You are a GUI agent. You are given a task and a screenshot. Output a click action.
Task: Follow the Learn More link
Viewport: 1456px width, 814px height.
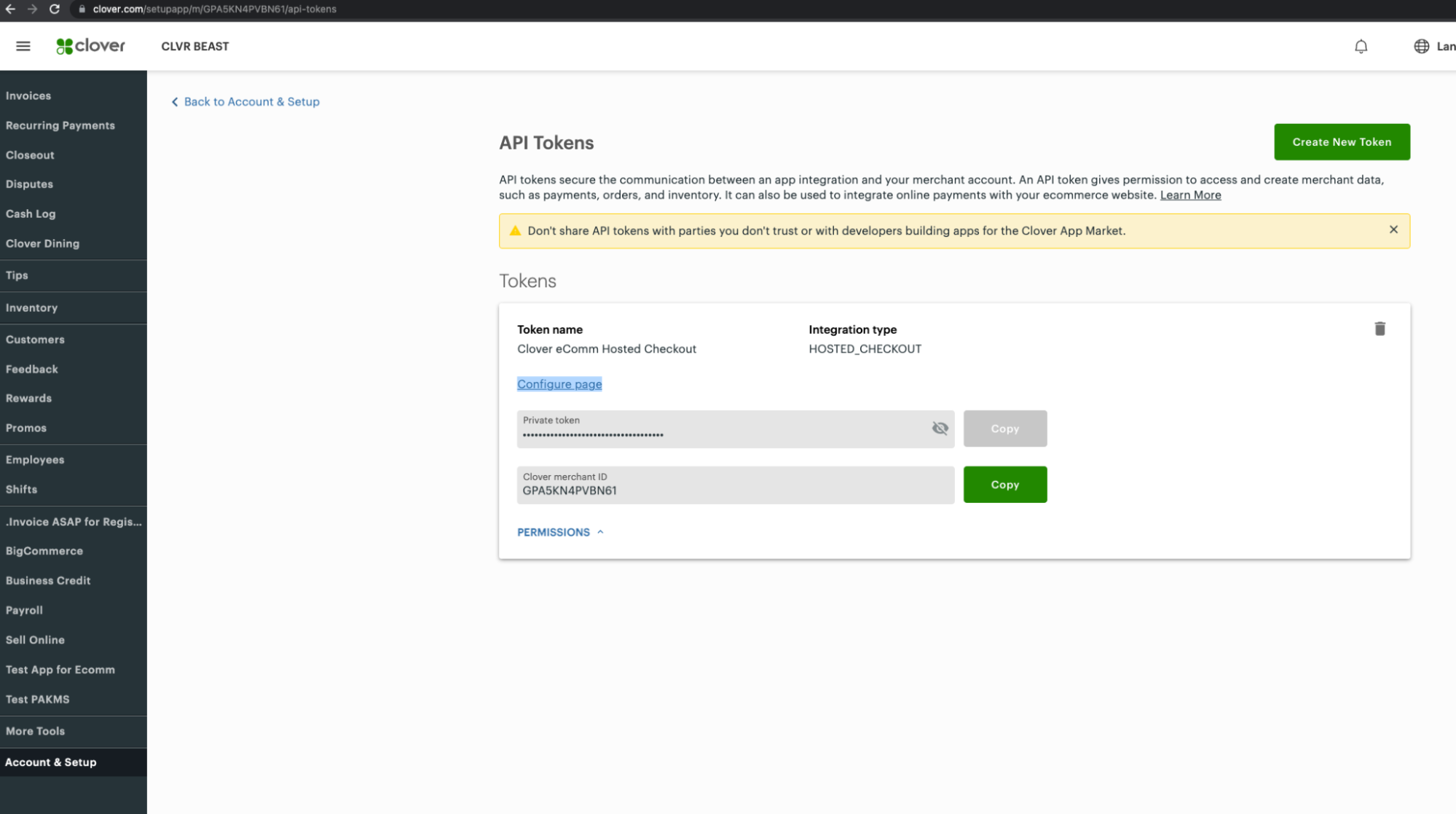tap(1190, 195)
